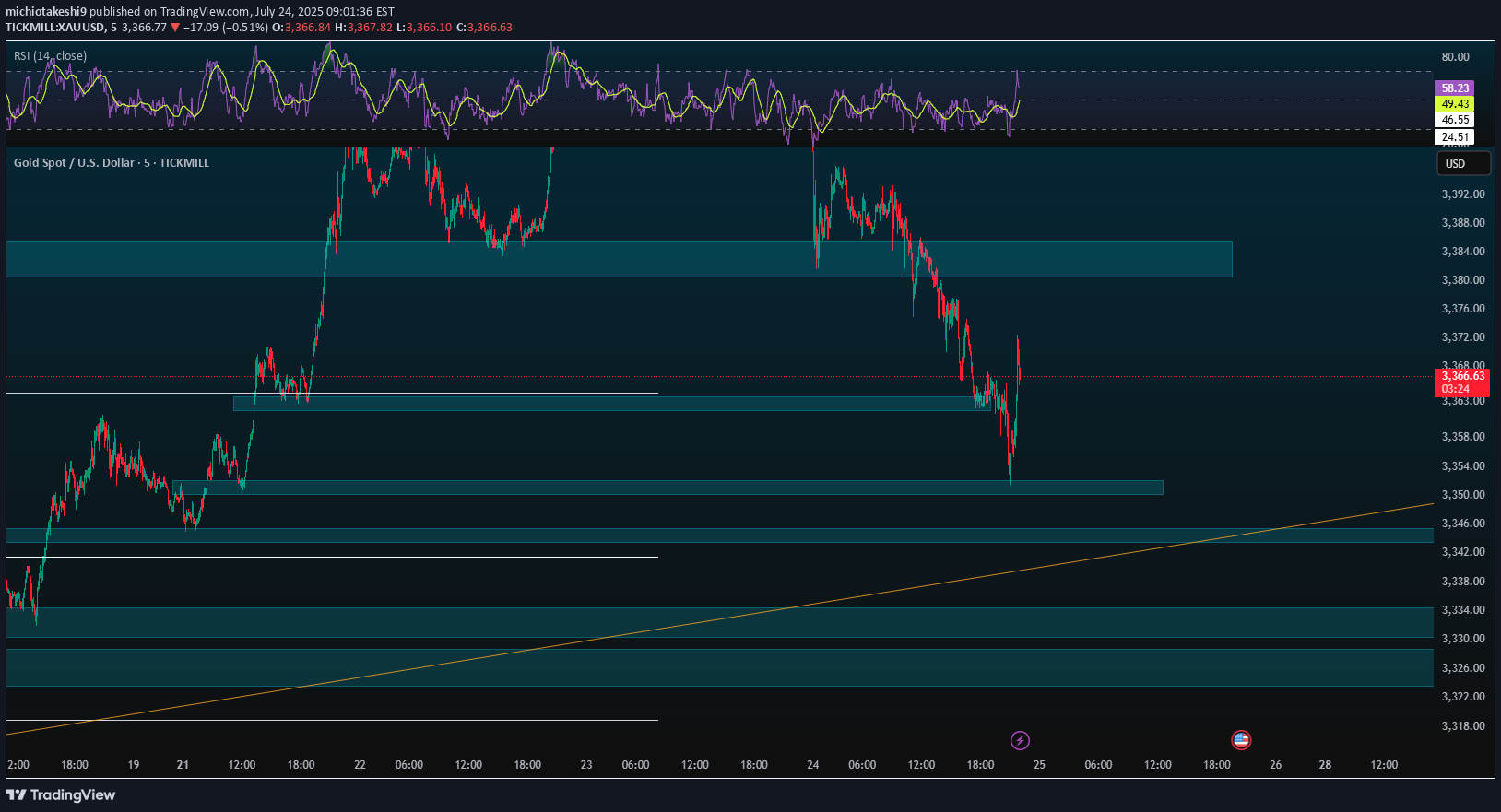Click the 3,358.00 price scale label

click(1463, 437)
